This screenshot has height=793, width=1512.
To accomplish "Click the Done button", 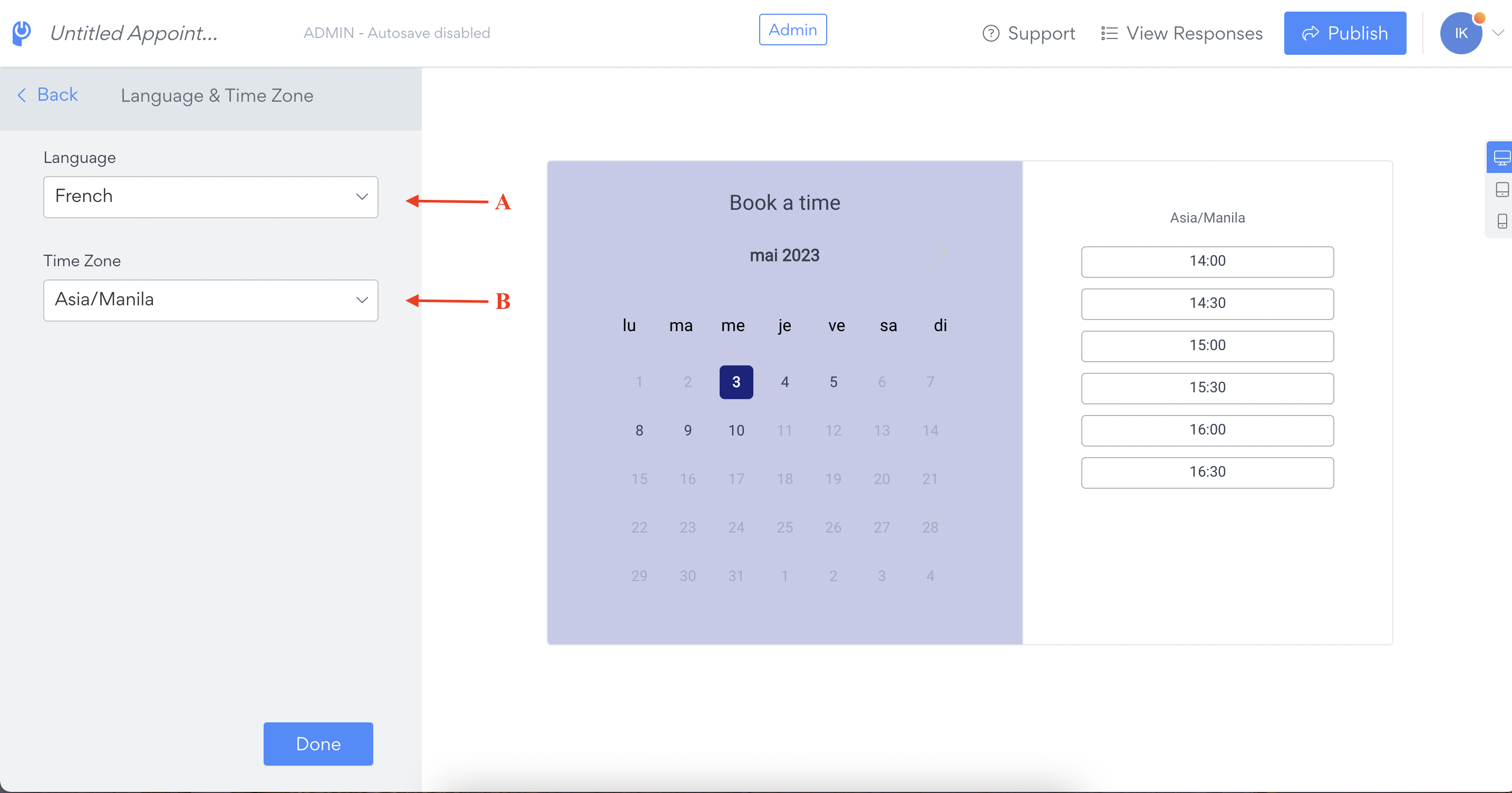I will pyautogui.click(x=318, y=743).
